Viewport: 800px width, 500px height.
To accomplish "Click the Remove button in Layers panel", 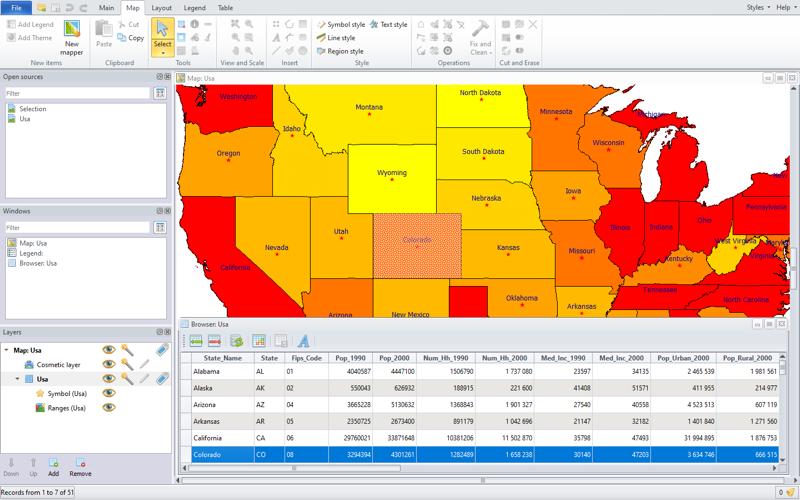I will pos(80,467).
